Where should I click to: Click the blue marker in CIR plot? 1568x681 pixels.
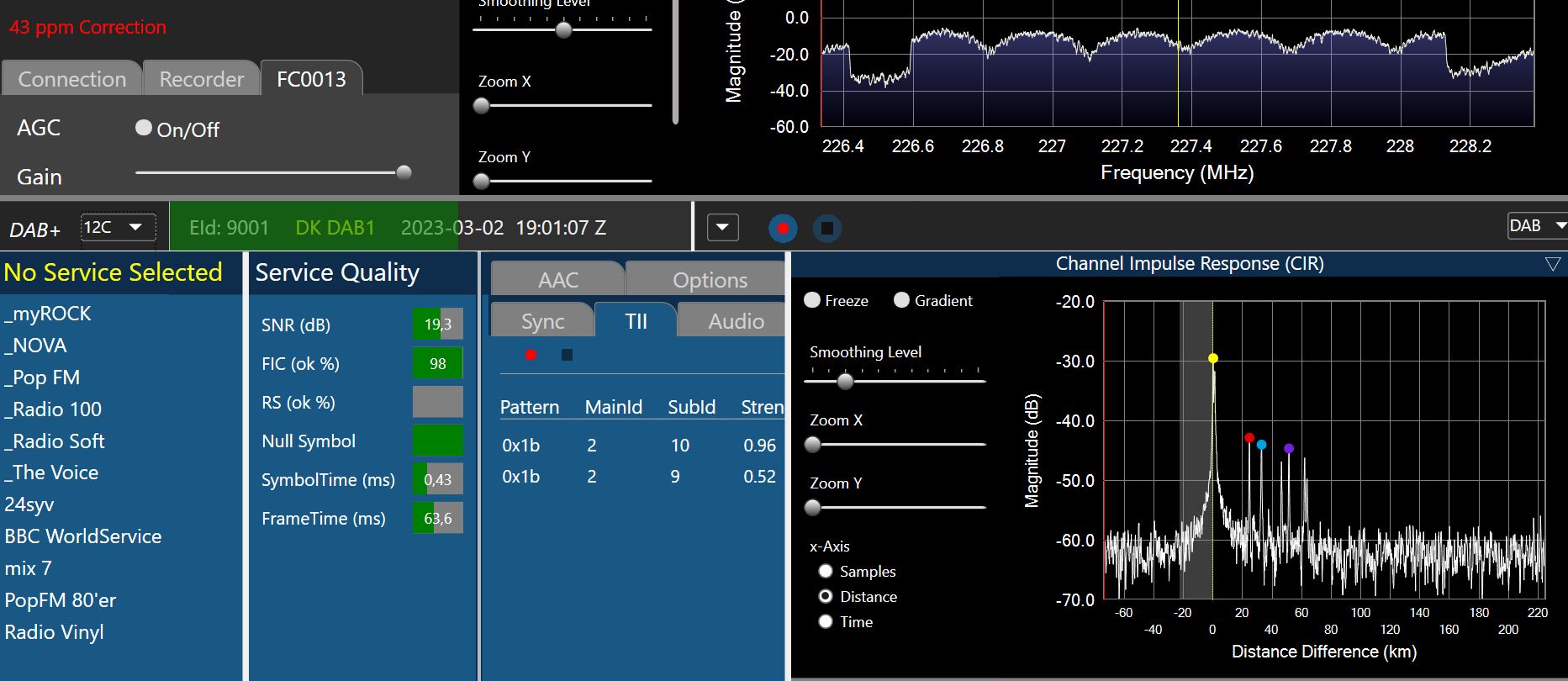pos(1261,445)
